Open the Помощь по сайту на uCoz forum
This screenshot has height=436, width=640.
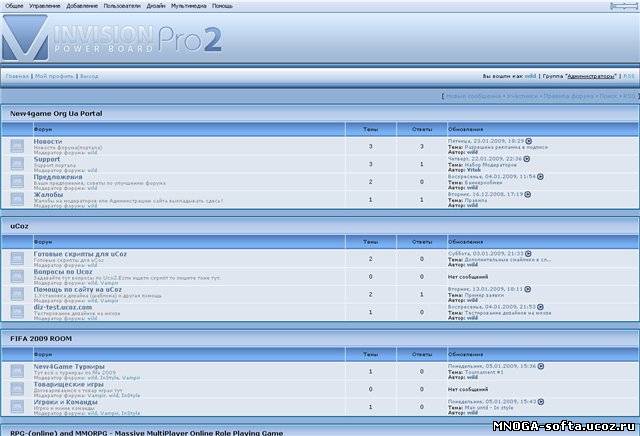(x=78, y=289)
